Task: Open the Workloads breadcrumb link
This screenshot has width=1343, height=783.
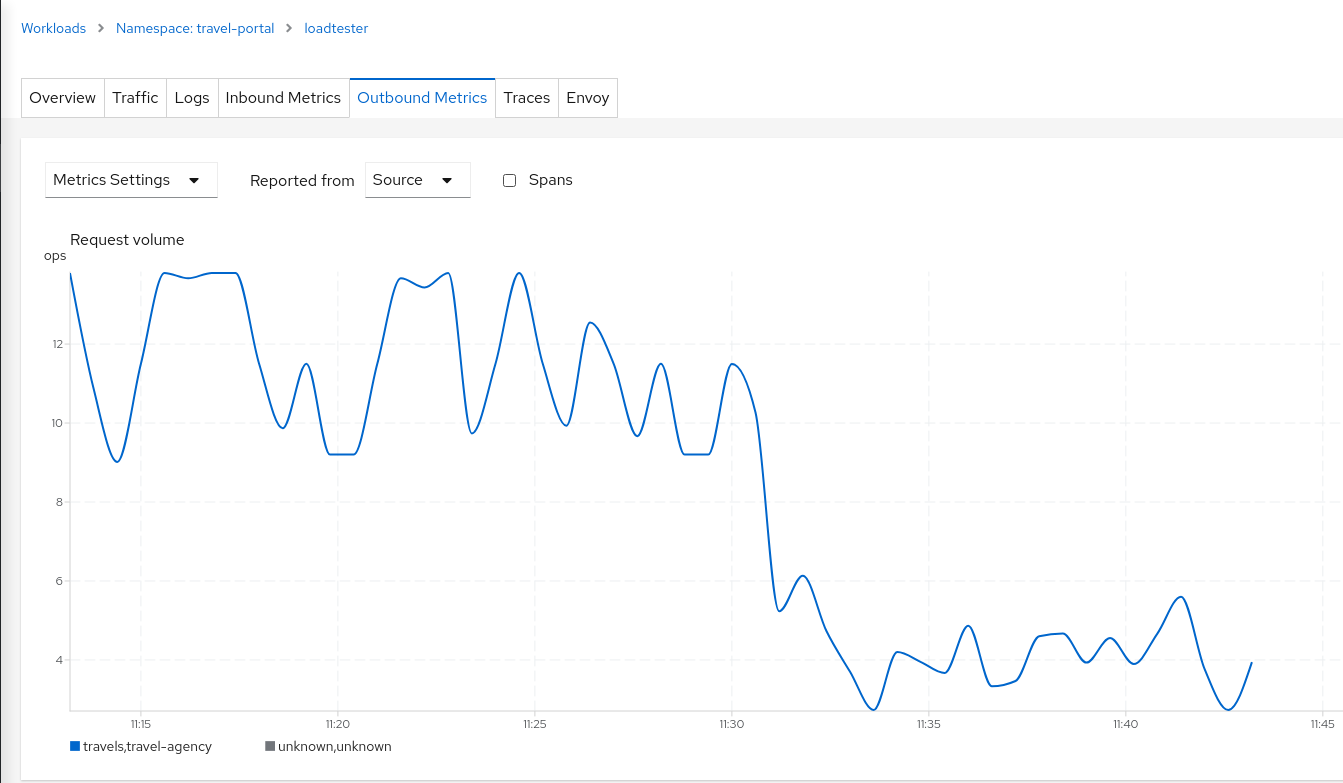Action: click(53, 28)
